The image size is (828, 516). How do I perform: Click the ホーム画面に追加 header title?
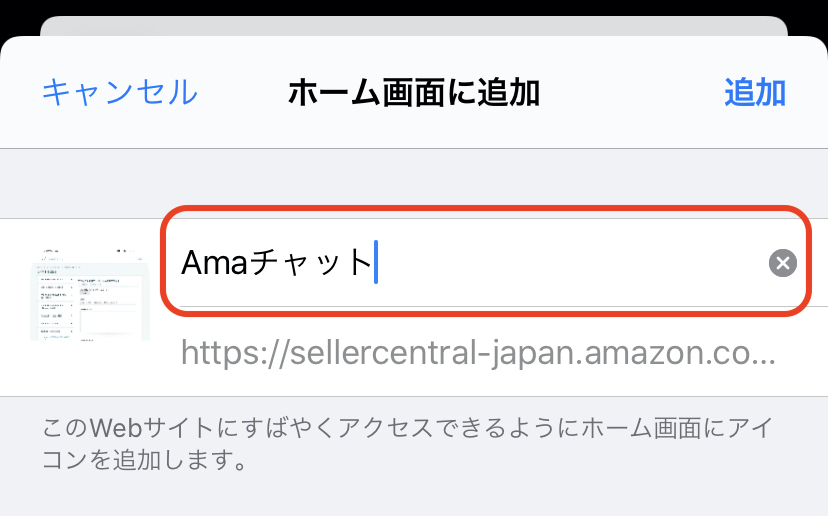(x=413, y=93)
